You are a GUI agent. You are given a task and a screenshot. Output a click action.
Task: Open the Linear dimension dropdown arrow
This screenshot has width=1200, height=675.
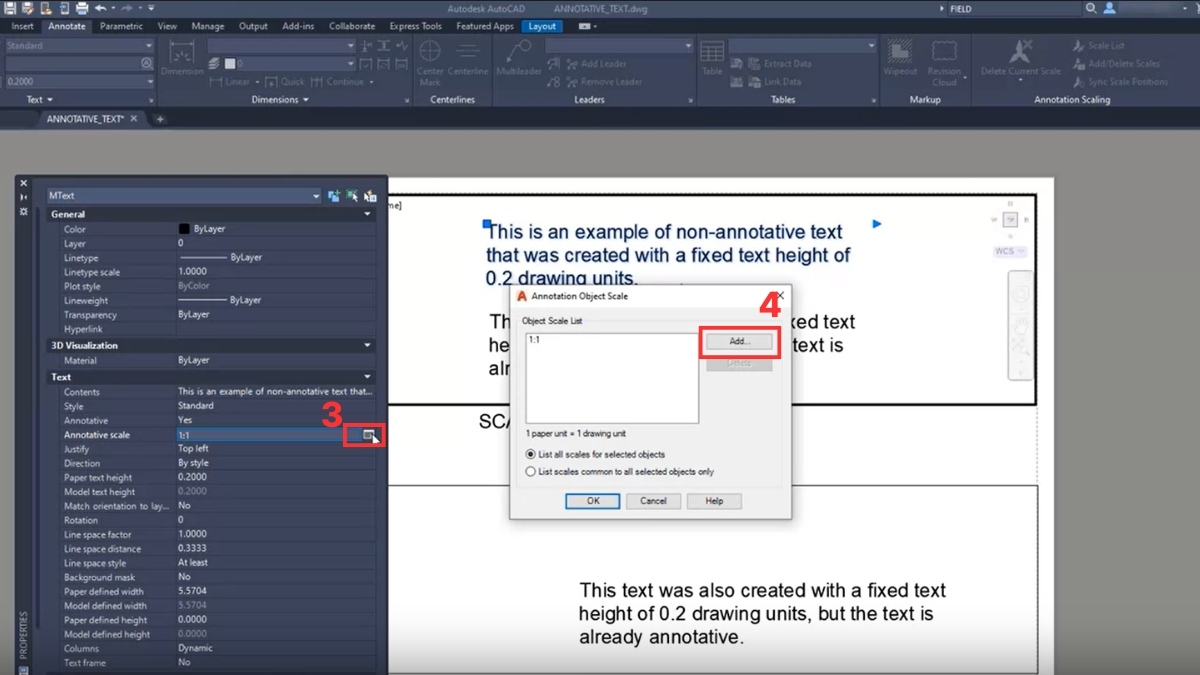coord(257,82)
